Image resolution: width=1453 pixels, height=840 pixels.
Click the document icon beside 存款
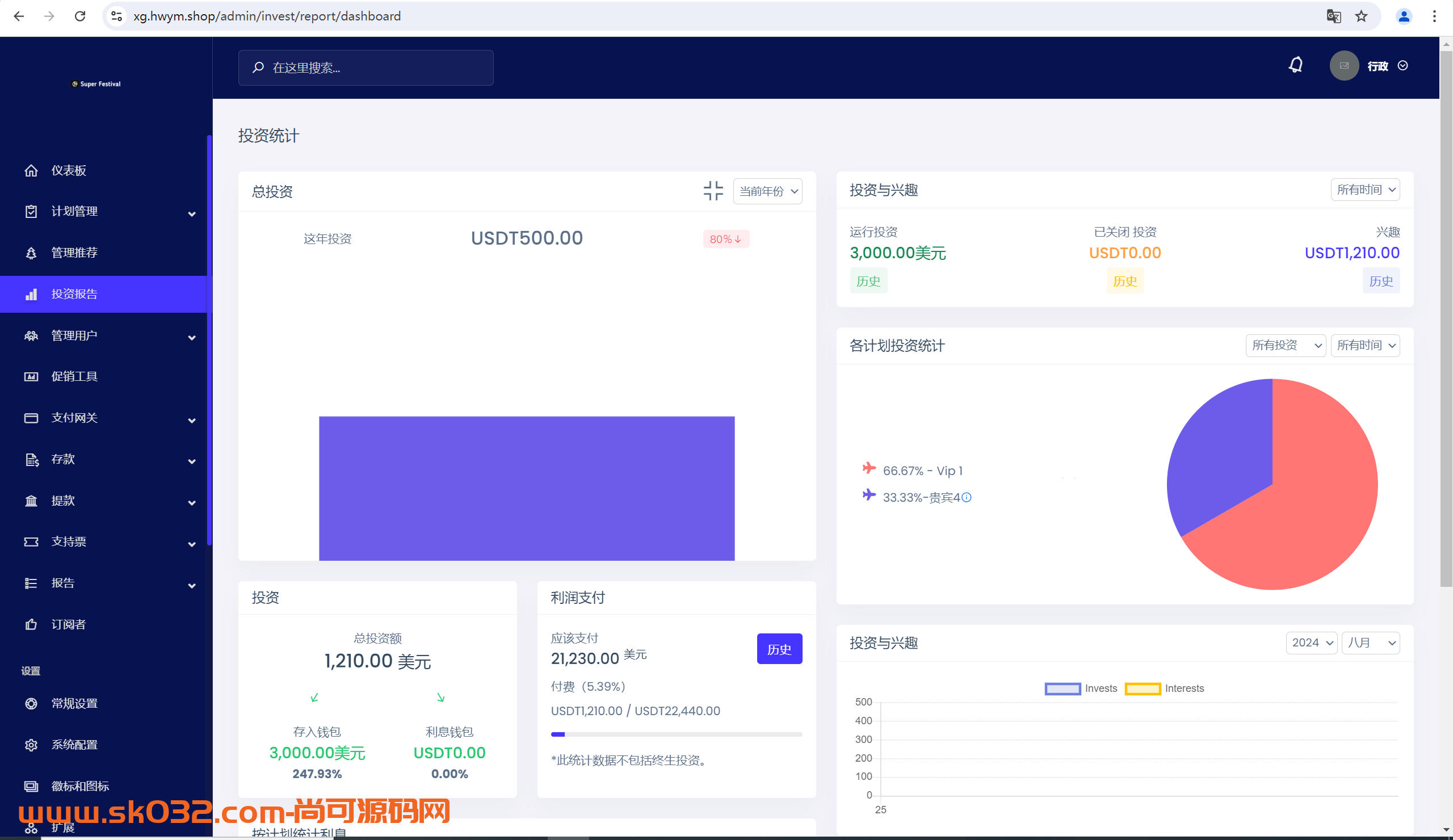coord(32,460)
